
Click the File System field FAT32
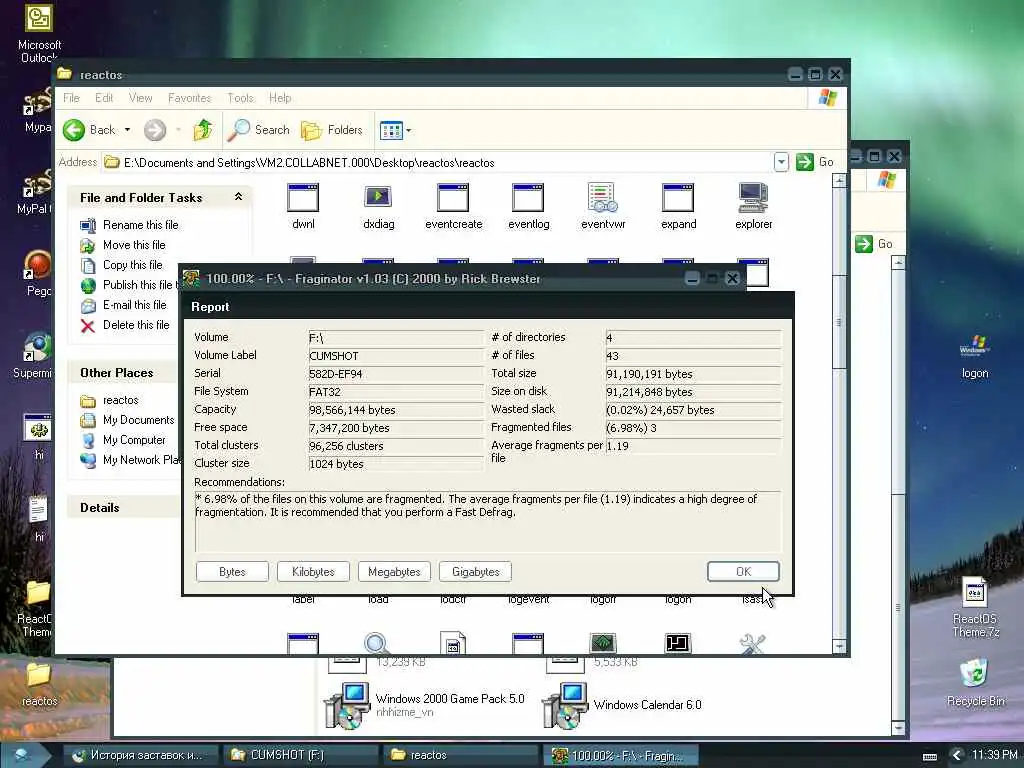tap(396, 392)
